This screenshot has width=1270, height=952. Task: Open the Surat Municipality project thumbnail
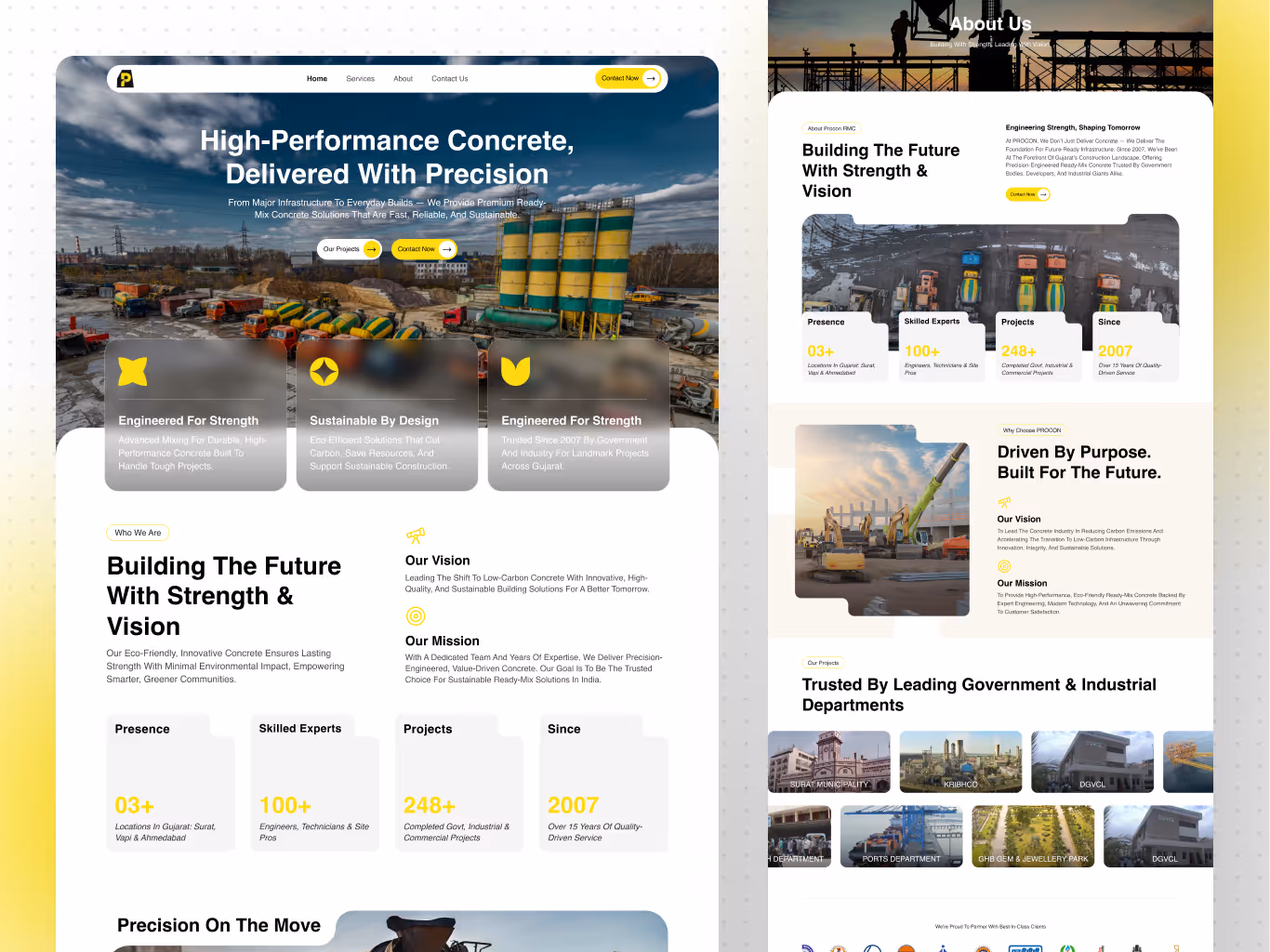[829, 761]
